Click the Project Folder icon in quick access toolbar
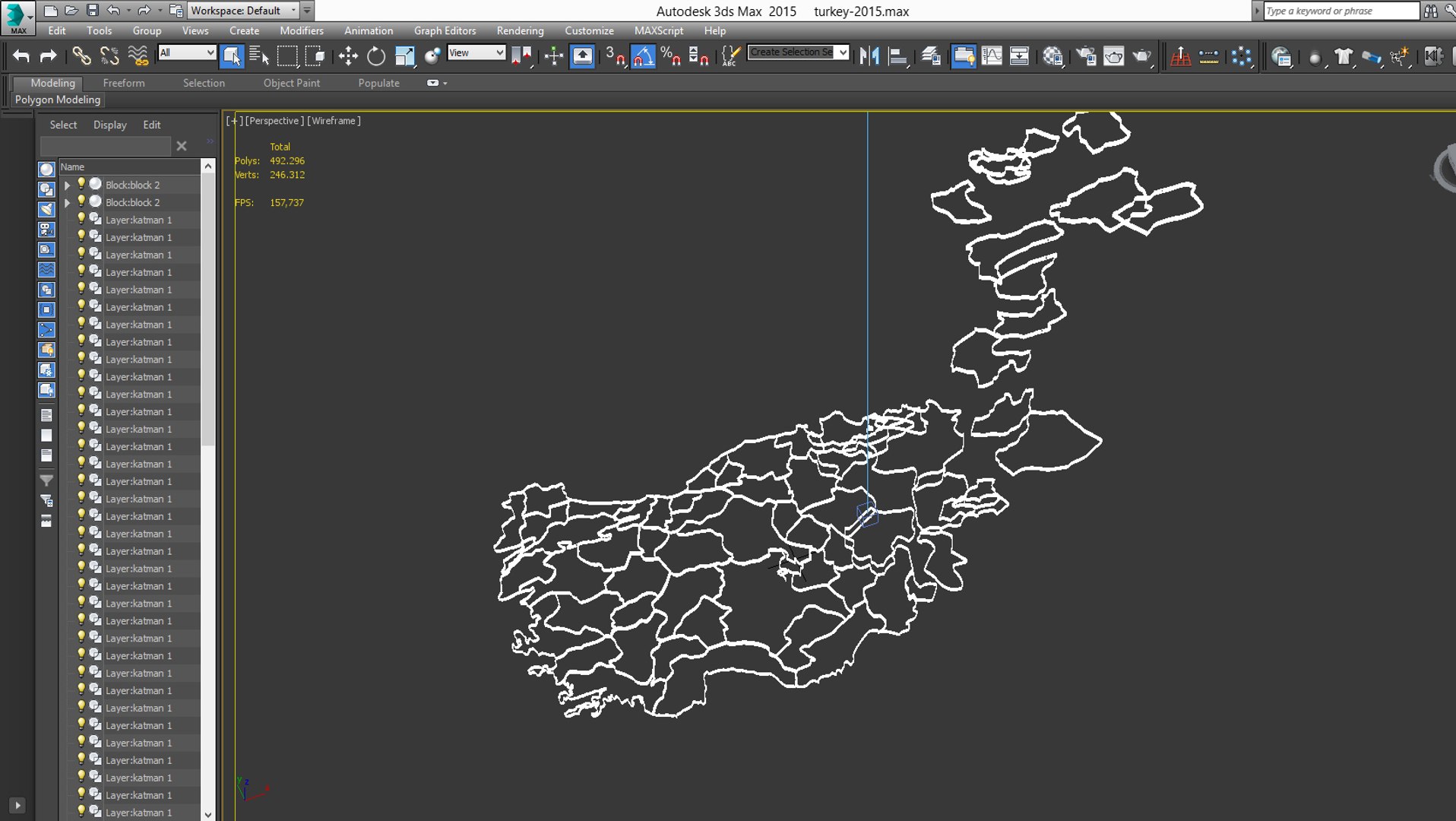Viewport: 1456px width, 821px height. [x=176, y=11]
